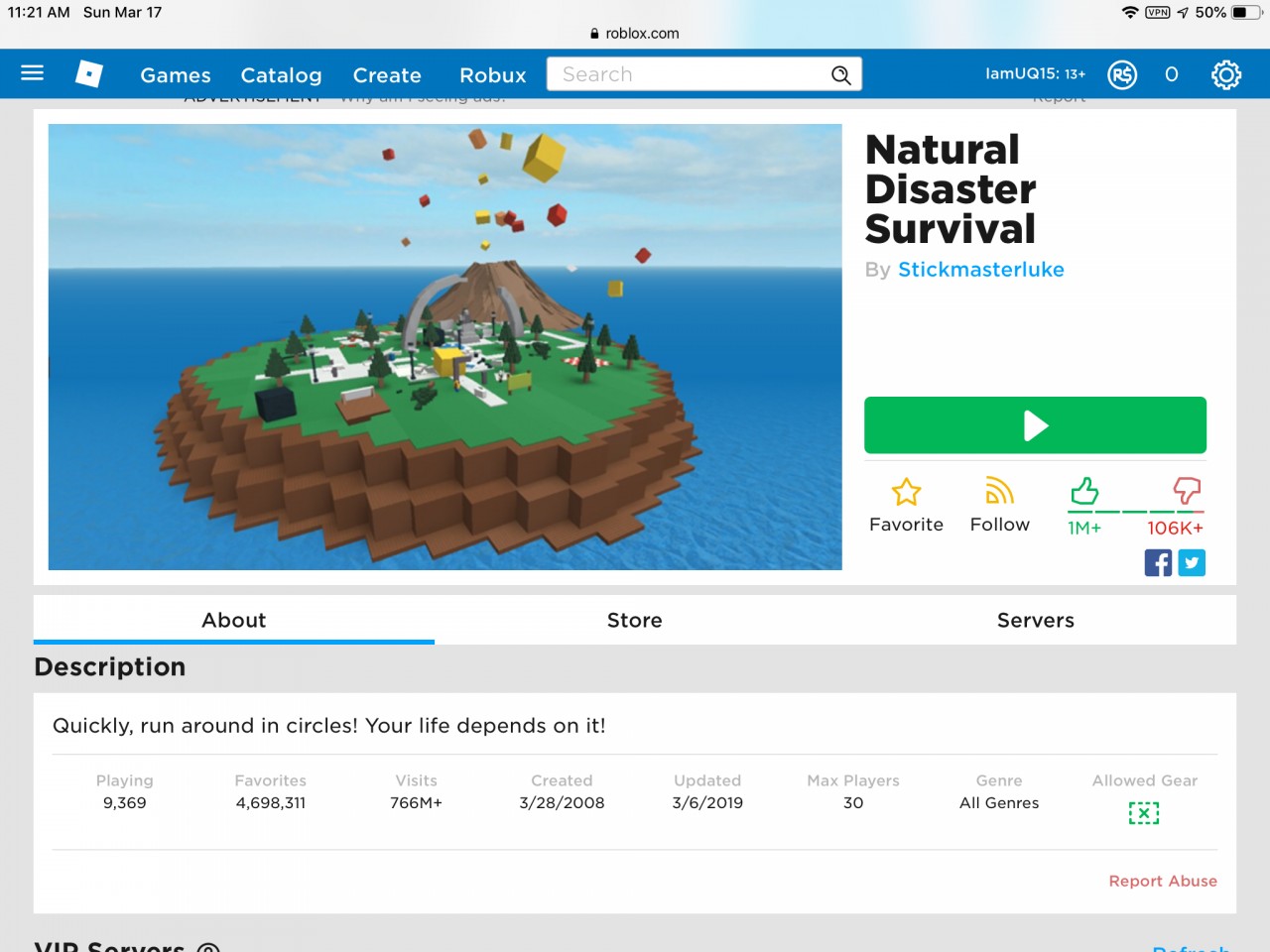The image size is (1270, 952).
Task: Open the Games menu
Action: 176,75
